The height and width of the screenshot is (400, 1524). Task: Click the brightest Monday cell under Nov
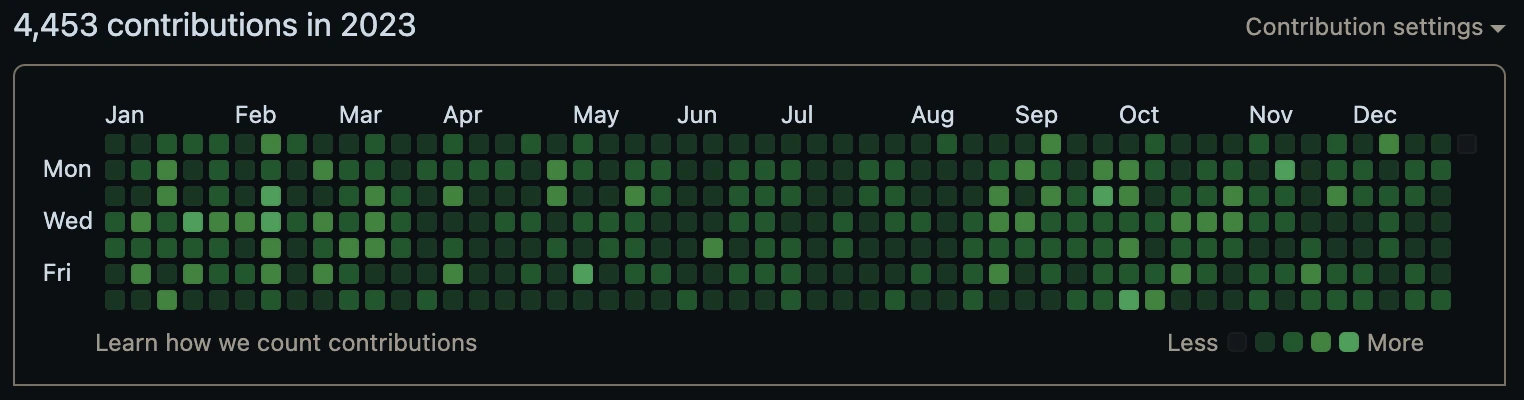pos(1285,170)
